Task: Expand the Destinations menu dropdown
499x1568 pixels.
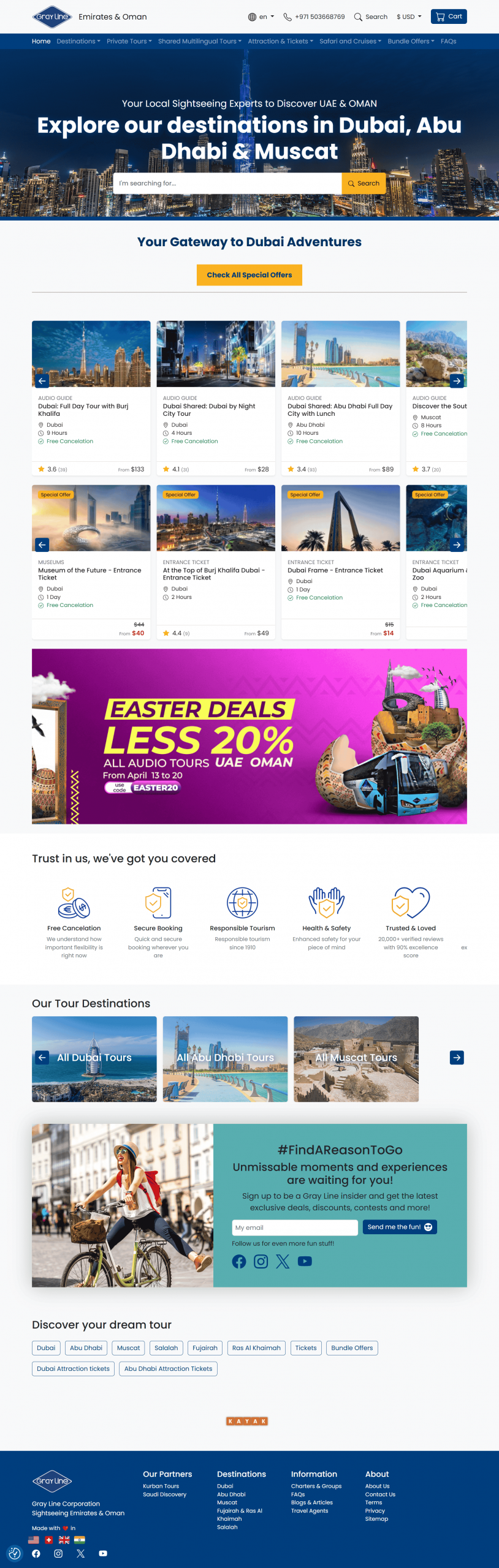Action: (78, 42)
